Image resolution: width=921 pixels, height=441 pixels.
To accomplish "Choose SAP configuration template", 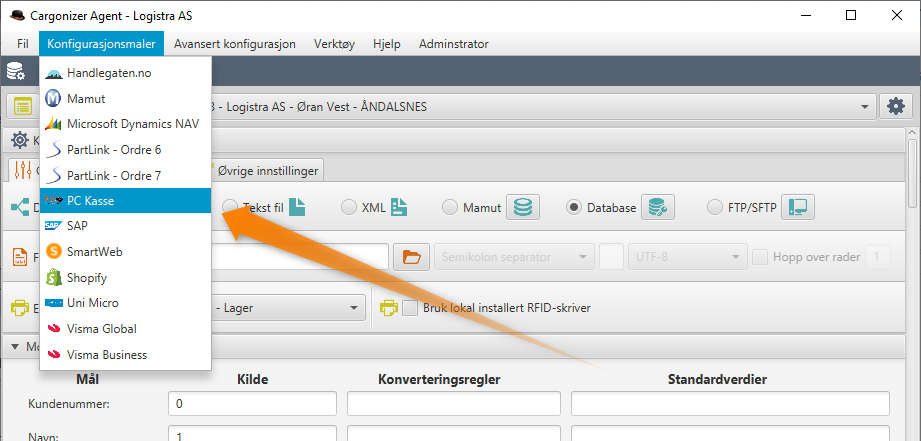I will 126,225.
